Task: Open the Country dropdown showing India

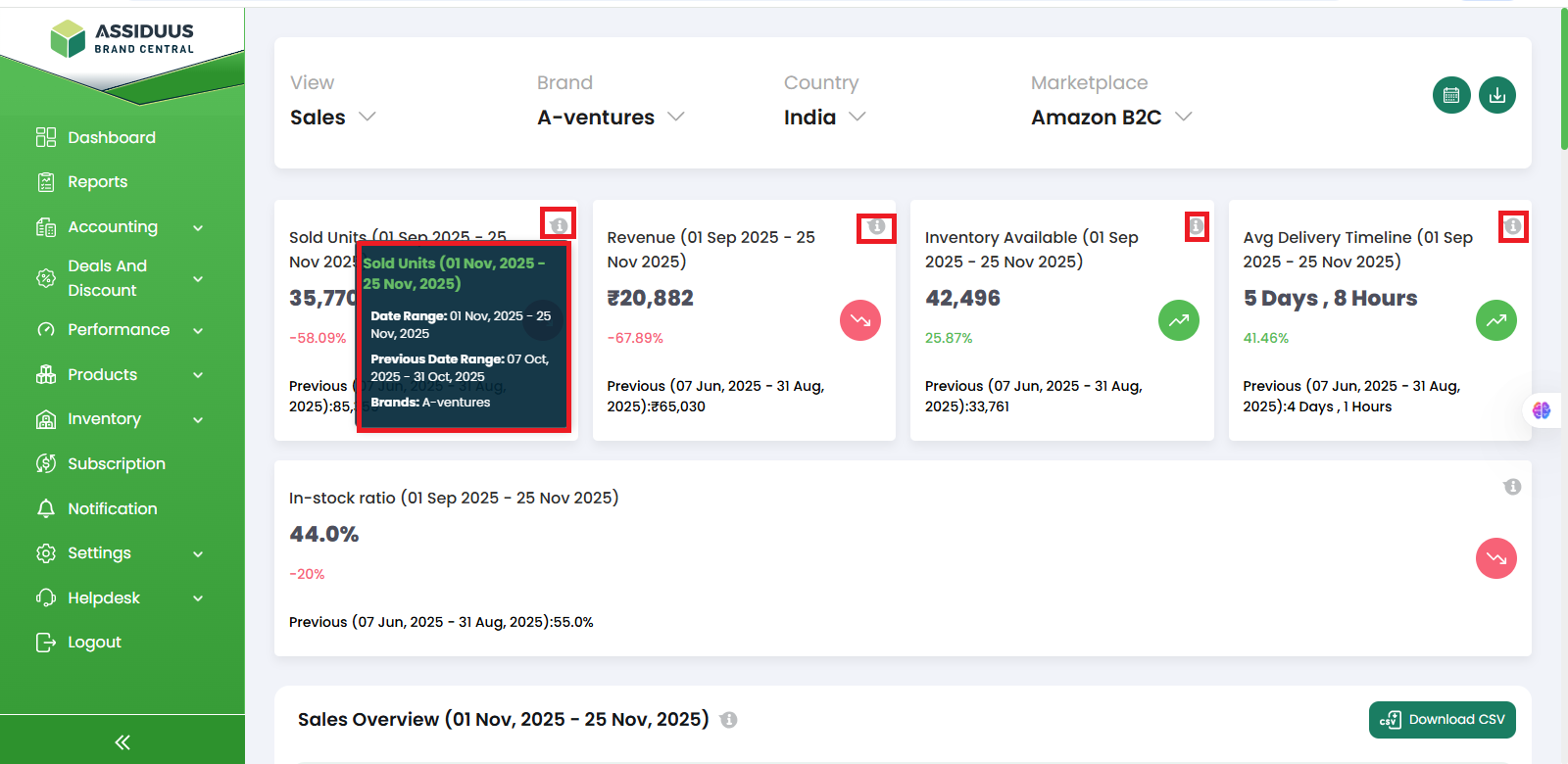Action: coord(824,118)
